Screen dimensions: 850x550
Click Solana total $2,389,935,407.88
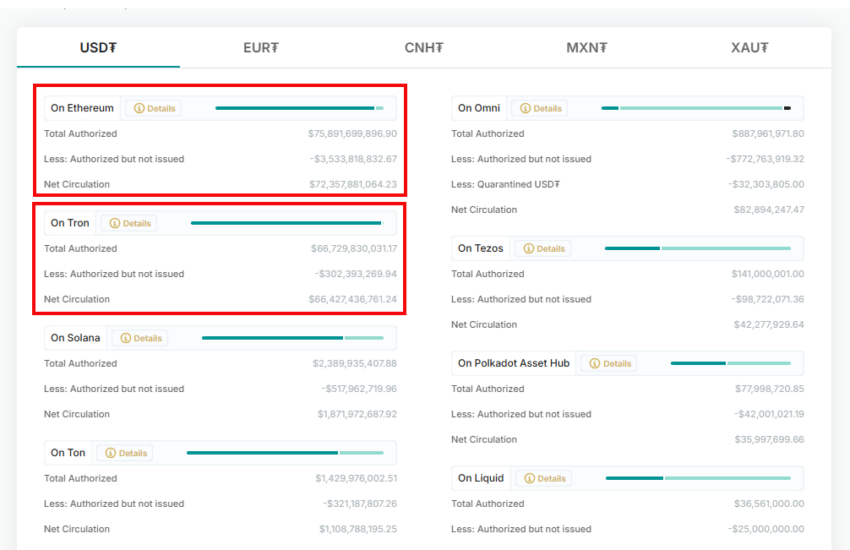[x=355, y=364]
